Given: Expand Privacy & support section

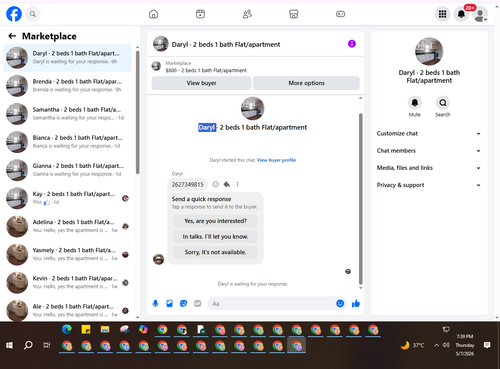Looking at the screenshot, I should [429, 185].
